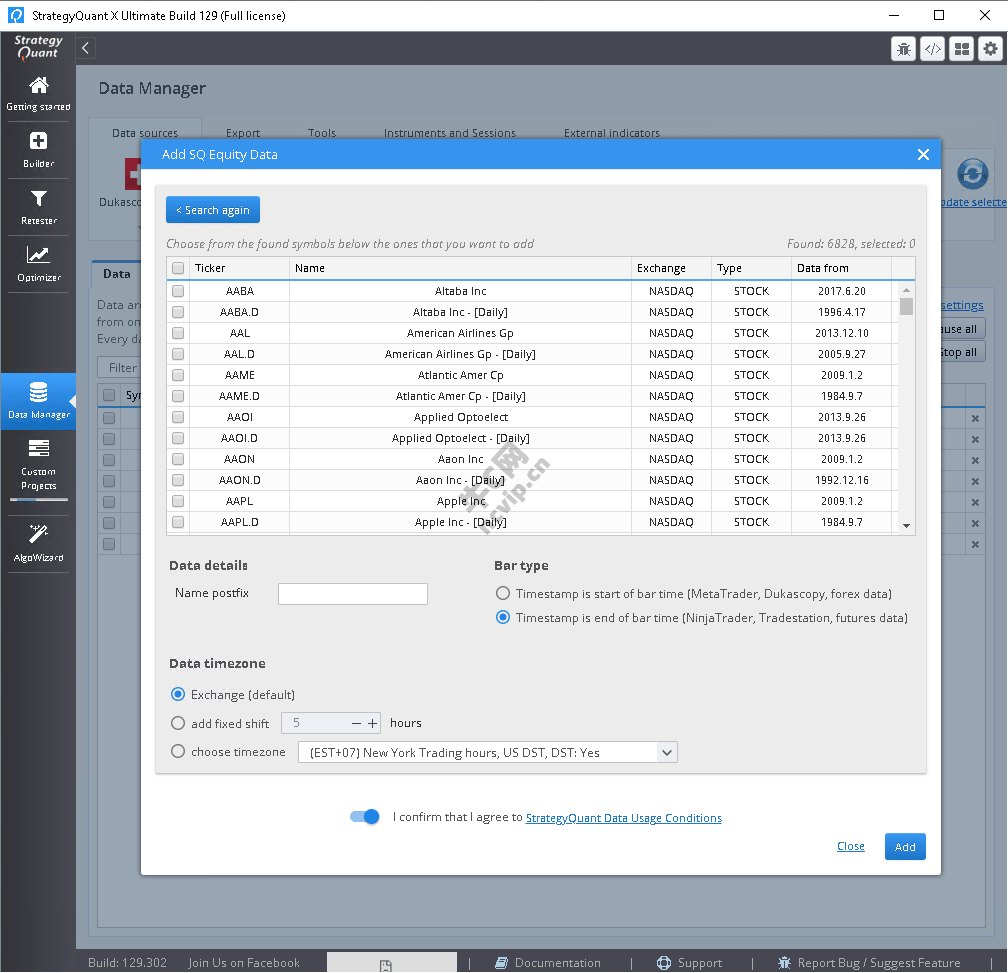Open Support in the status bar
Image resolution: width=1008 pixels, height=973 pixels.
pos(689,962)
